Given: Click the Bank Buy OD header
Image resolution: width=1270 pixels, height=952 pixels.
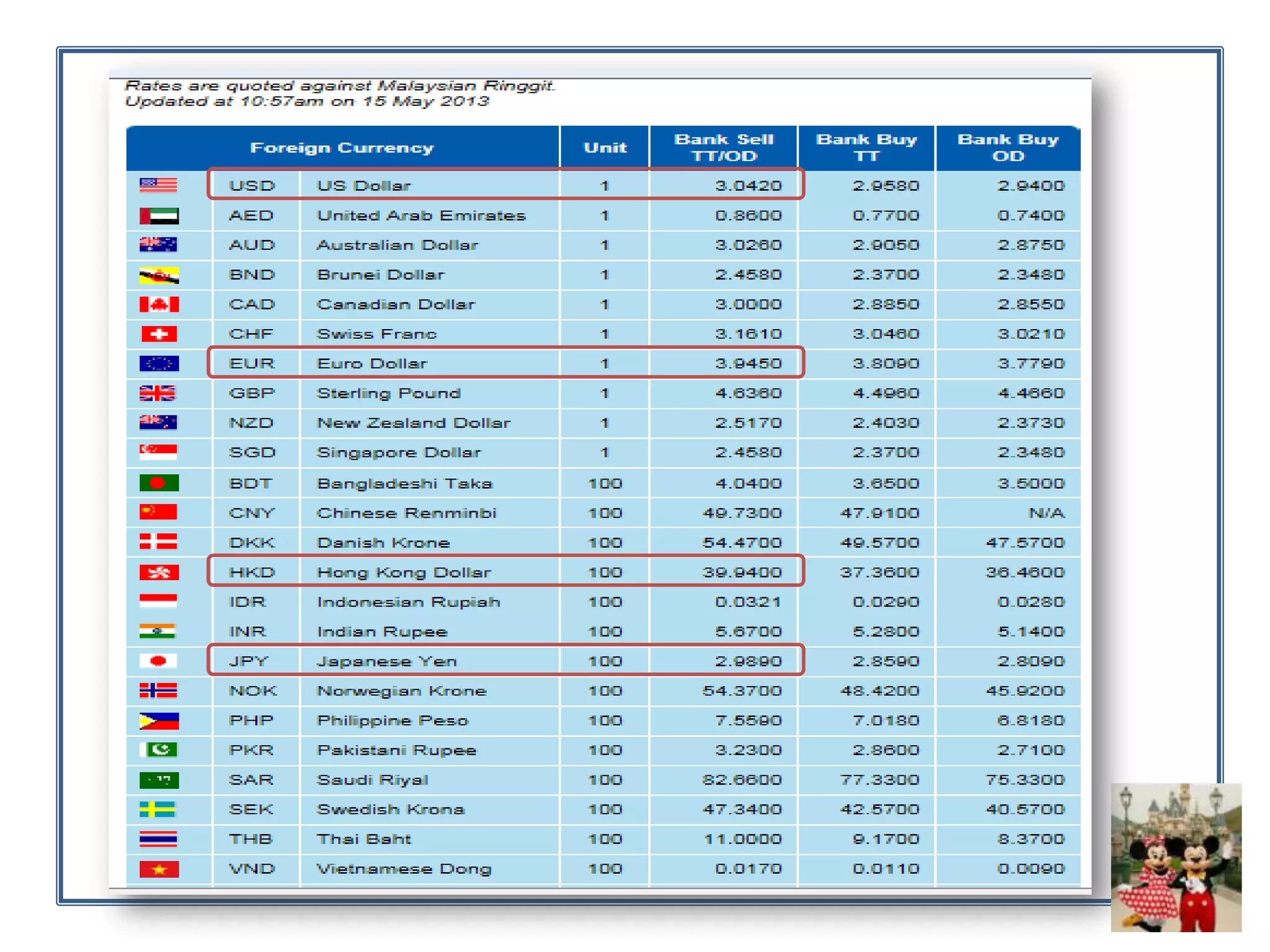Looking at the screenshot, I should tap(1008, 148).
